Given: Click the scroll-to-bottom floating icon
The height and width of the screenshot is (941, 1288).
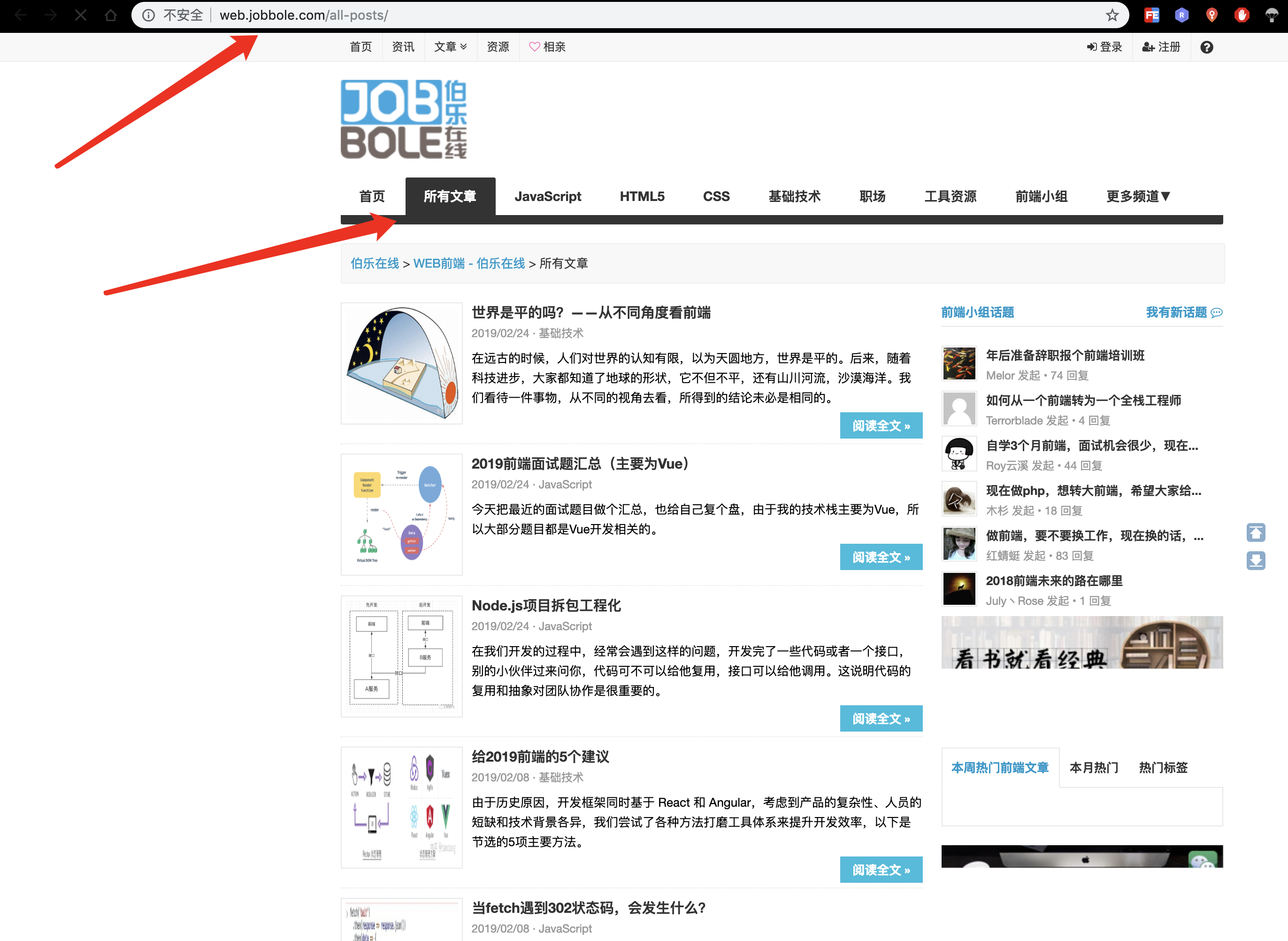Looking at the screenshot, I should pos(1256,561).
